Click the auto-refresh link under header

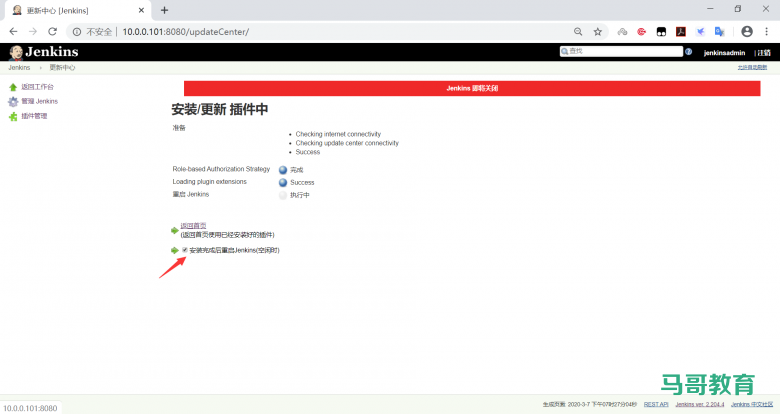(752, 68)
